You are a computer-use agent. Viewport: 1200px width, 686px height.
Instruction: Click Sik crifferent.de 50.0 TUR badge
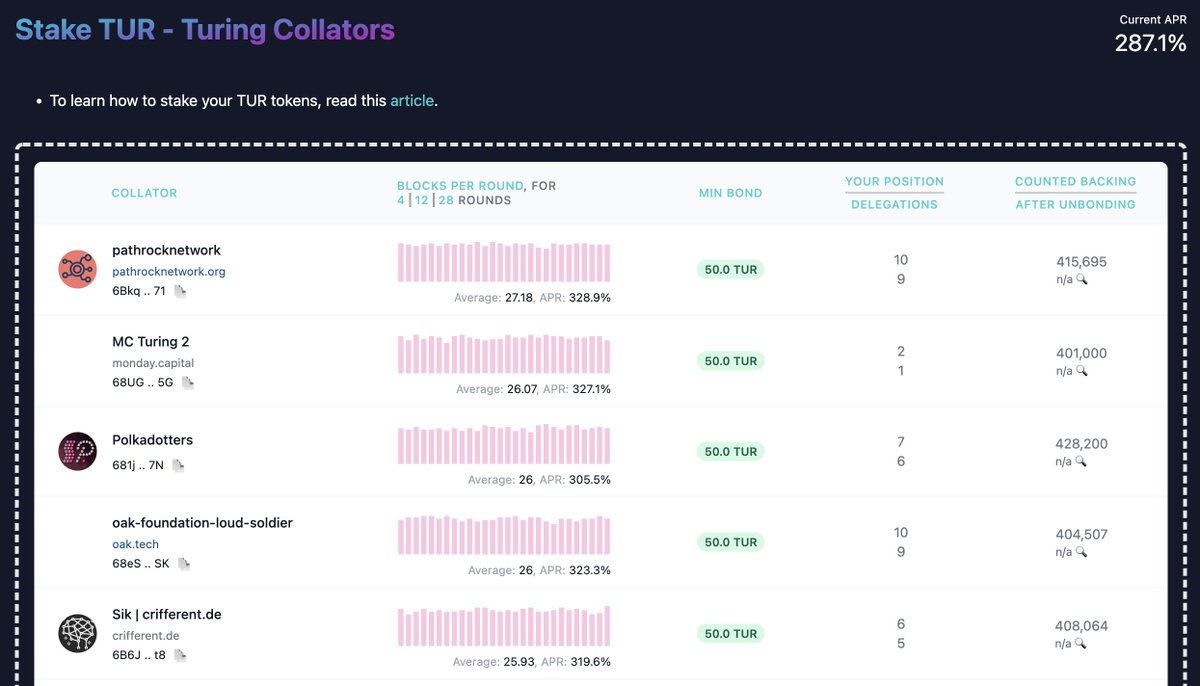tap(730, 634)
